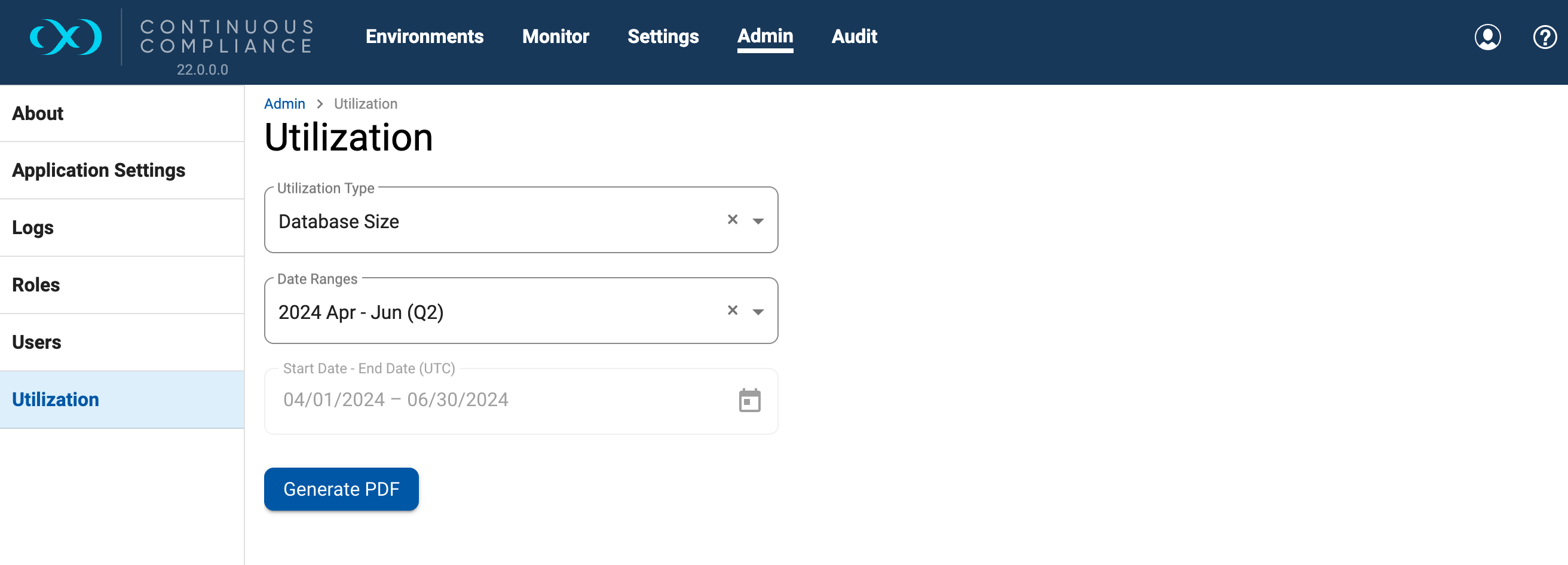The width and height of the screenshot is (1568, 565).
Task: Open the user profile icon
Action: coord(1487,37)
